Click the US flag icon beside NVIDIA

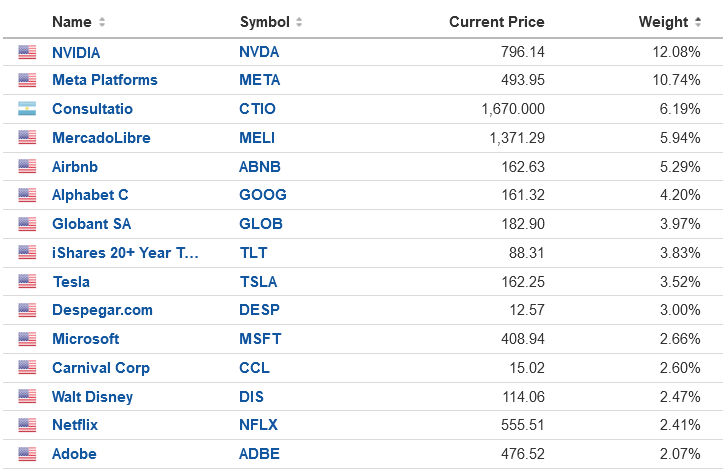coord(26,52)
